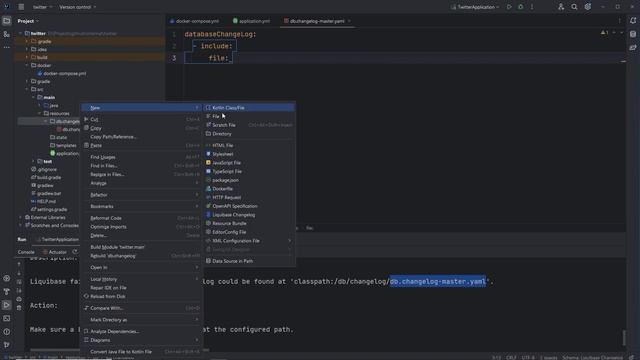Run TwitterApplication with the play icon
Screen dimensions: 640x360
click(x=509, y=7)
